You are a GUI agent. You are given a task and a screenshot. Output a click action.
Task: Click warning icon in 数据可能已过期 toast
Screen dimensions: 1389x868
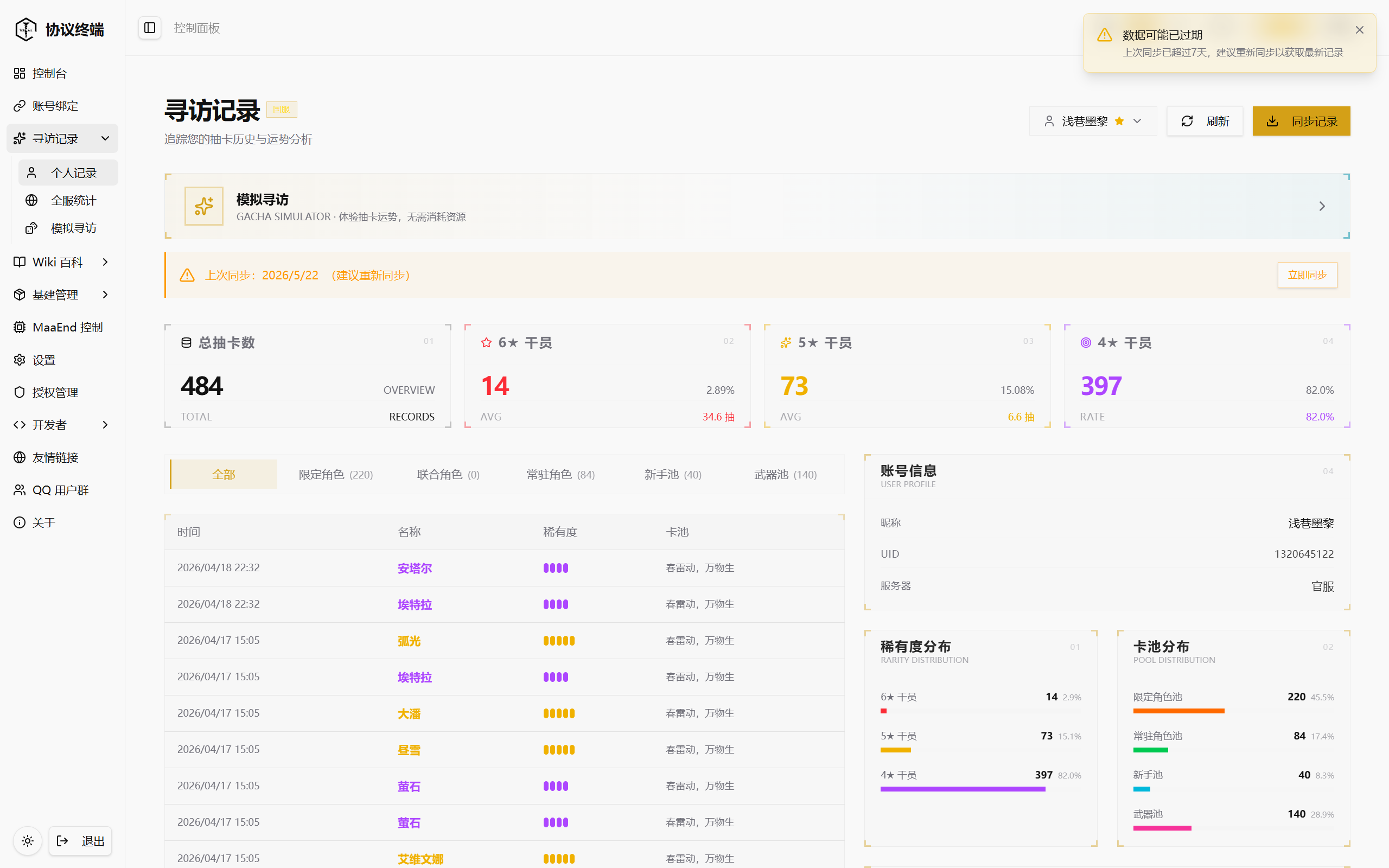coord(1104,35)
